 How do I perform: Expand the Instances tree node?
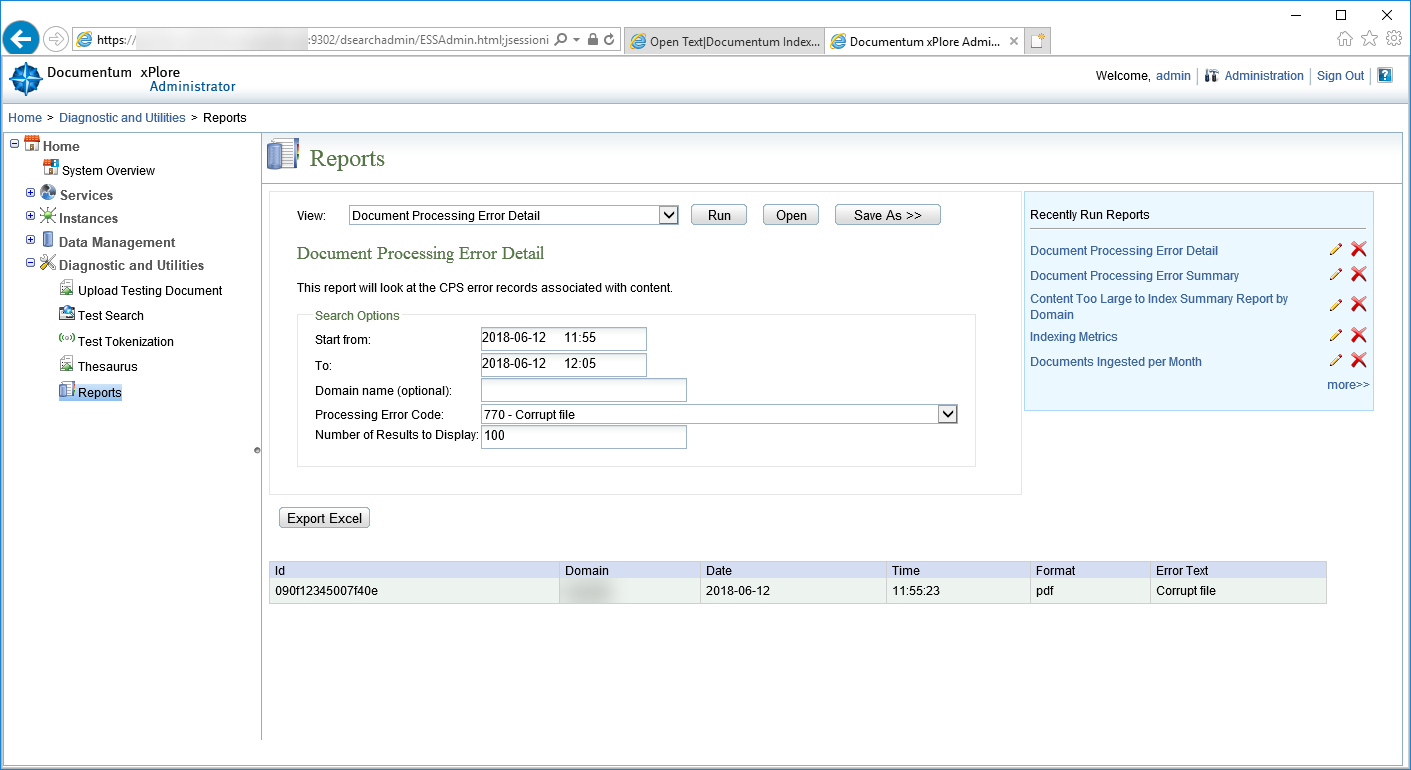[x=30, y=216]
